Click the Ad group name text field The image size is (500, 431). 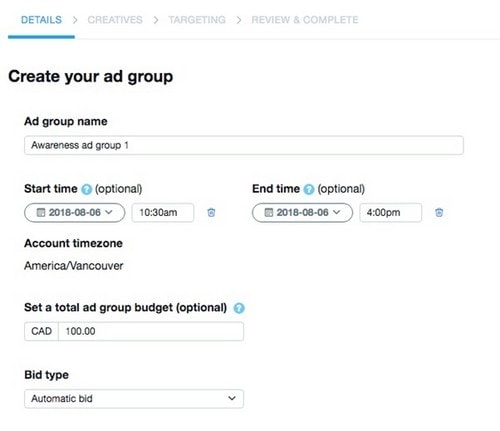coord(244,145)
